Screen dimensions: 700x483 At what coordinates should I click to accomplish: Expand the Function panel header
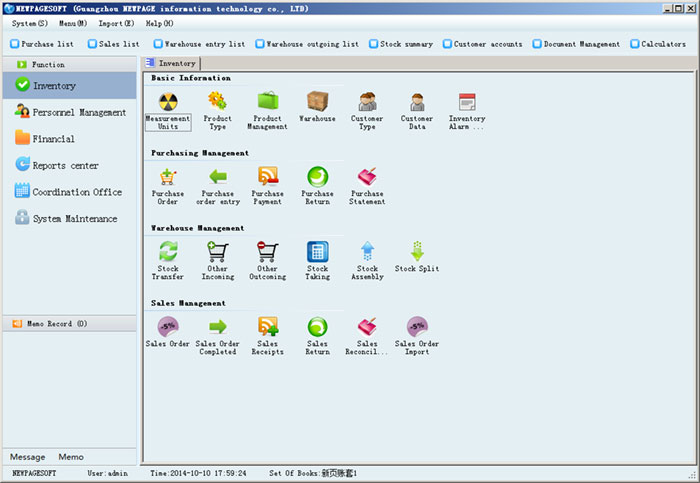coord(48,64)
